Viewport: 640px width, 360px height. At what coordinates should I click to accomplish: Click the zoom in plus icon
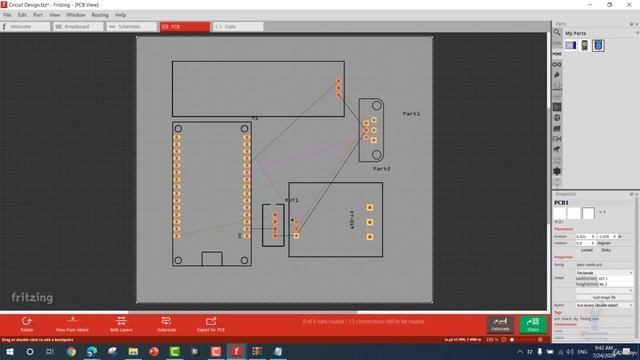click(540, 340)
